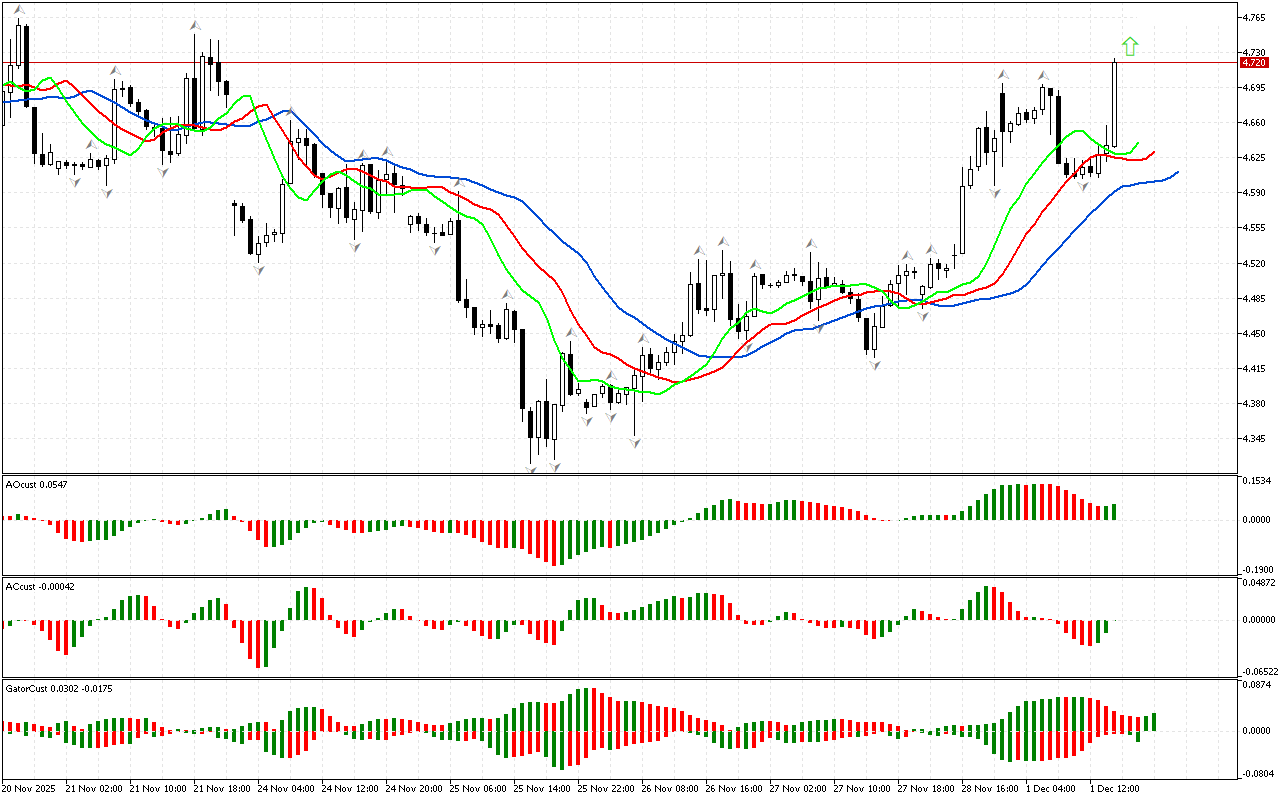Click the -0.06522 value on the ACcust scale
Viewport: 1280px width, 800px height.
1256,671
